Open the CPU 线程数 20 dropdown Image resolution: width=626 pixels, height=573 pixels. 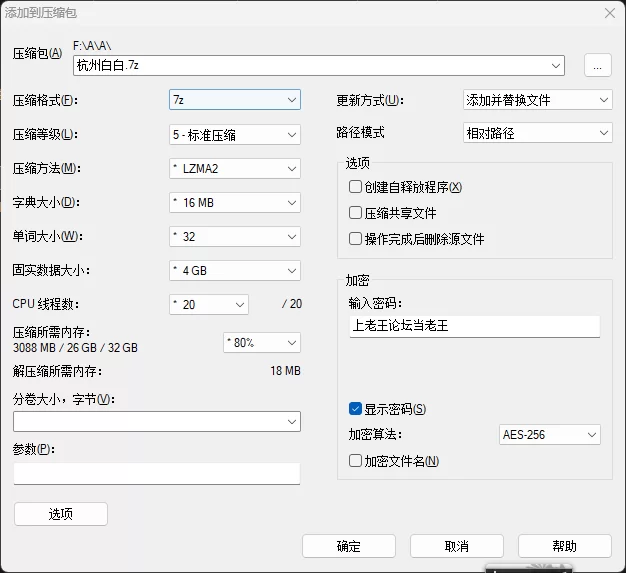coord(209,304)
